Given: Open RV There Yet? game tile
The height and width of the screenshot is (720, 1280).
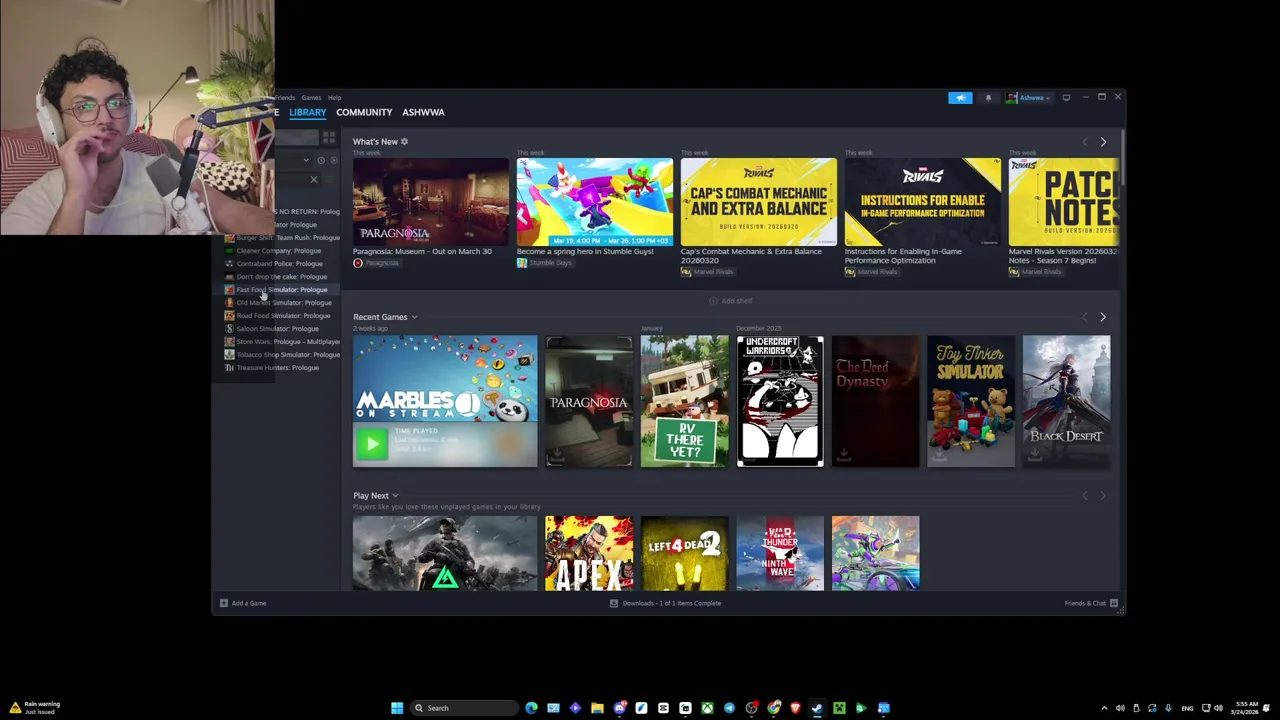Looking at the screenshot, I should pyautogui.click(x=684, y=402).
